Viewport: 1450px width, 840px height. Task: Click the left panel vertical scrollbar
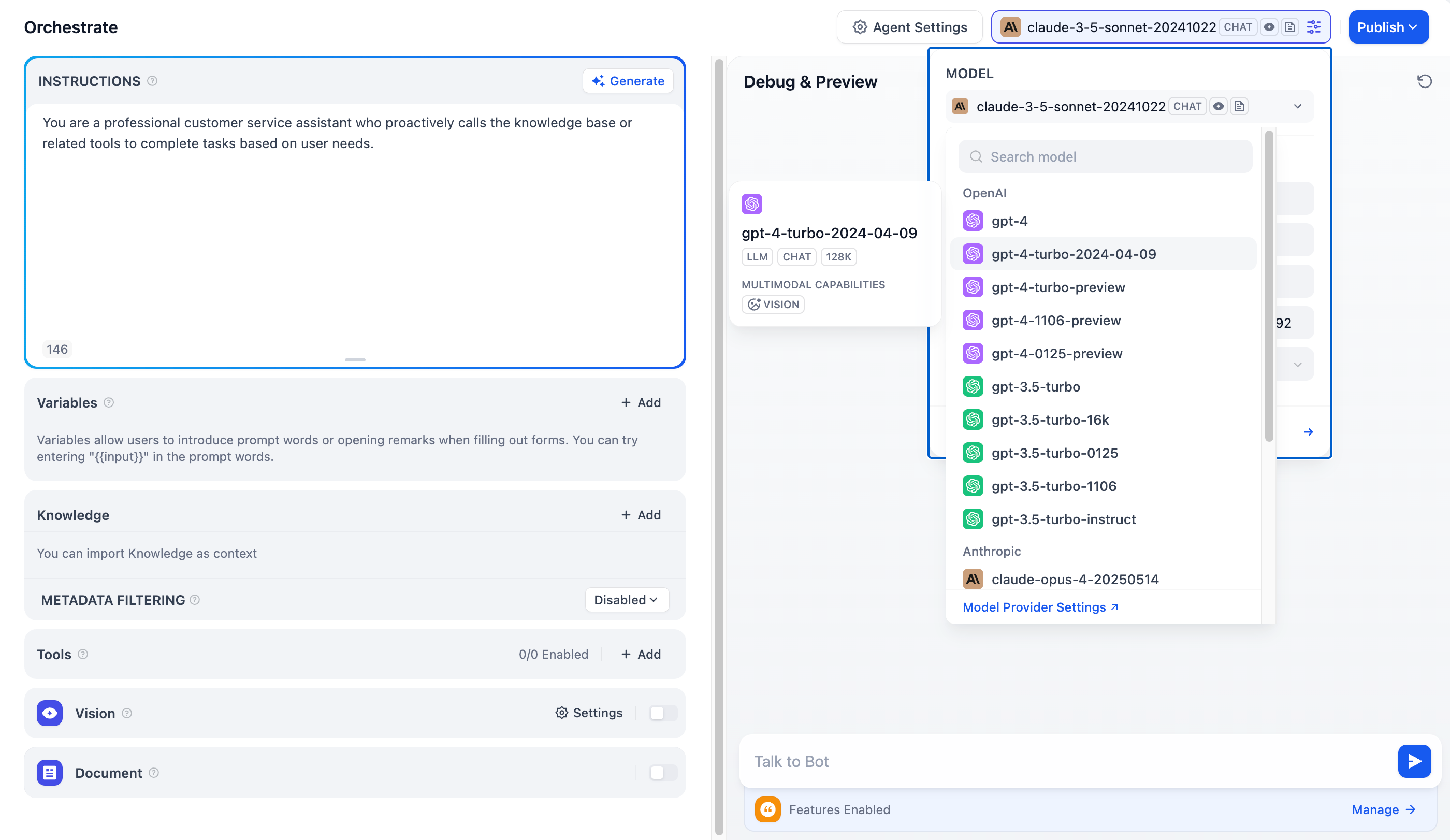click(x=719, y=446)
